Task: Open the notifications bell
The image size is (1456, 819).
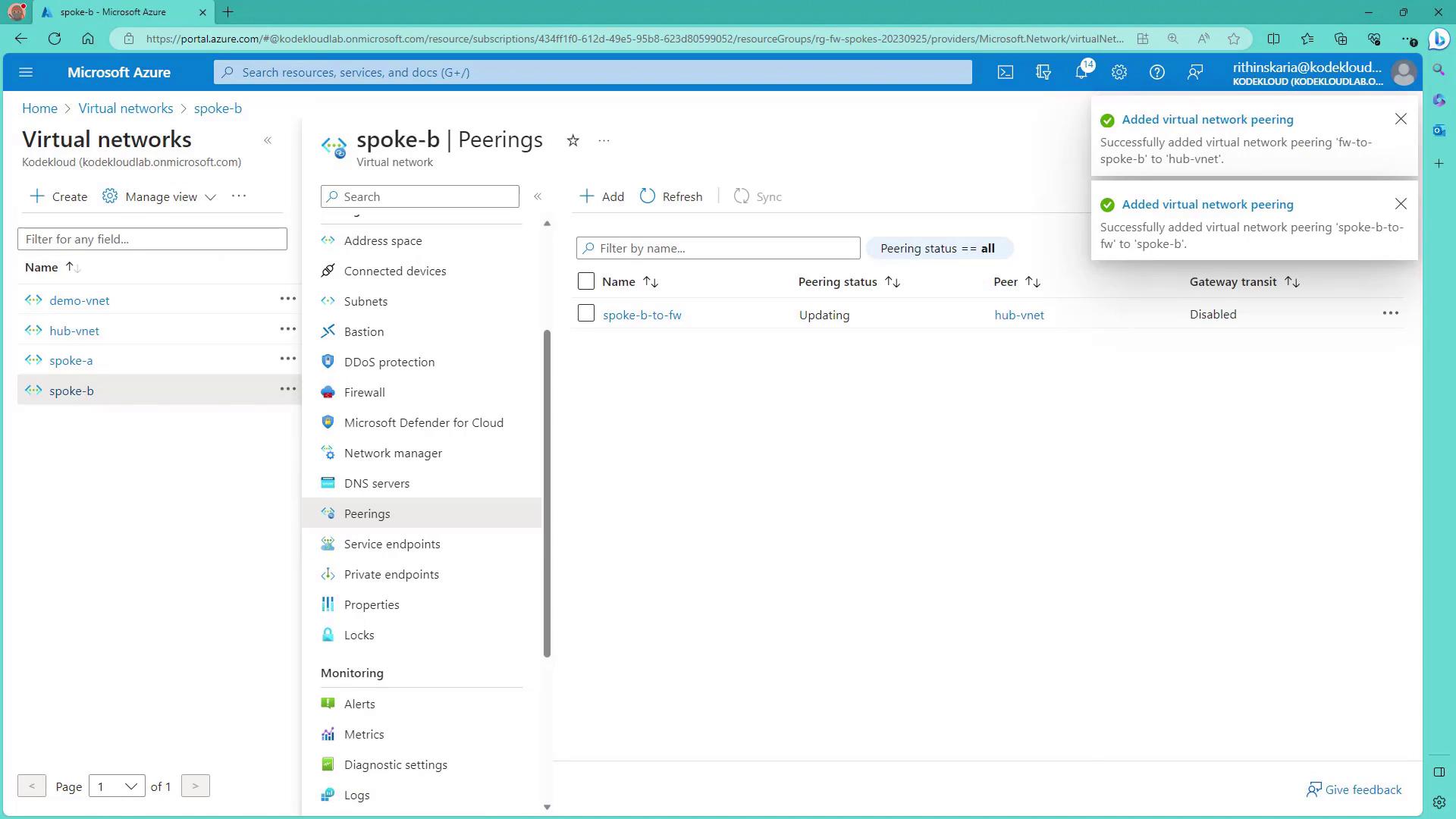Action: [x=1081, y=72]
